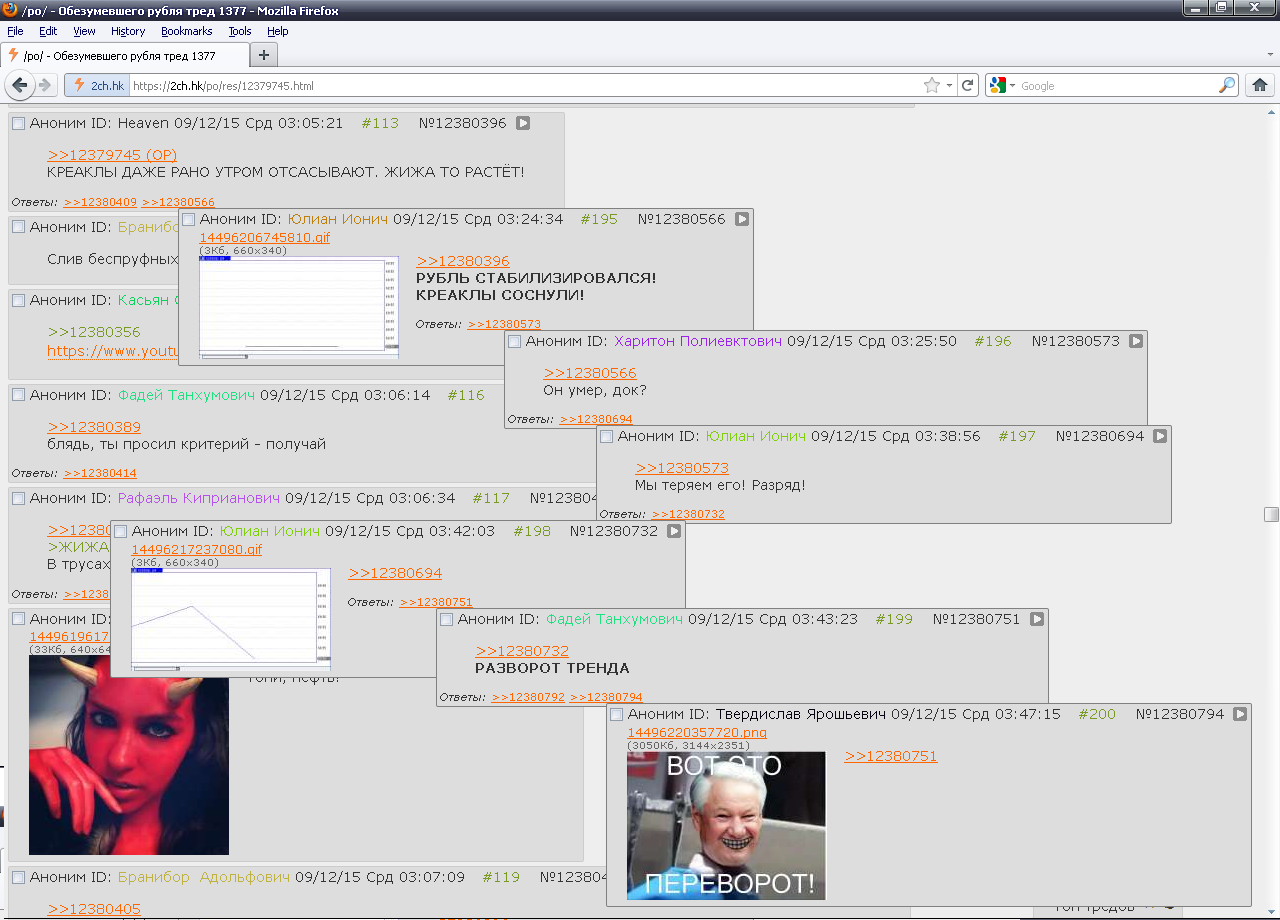This screenshot has height=920, width=1280.
Task: Open the Help menu
Action: coord(277,31)
